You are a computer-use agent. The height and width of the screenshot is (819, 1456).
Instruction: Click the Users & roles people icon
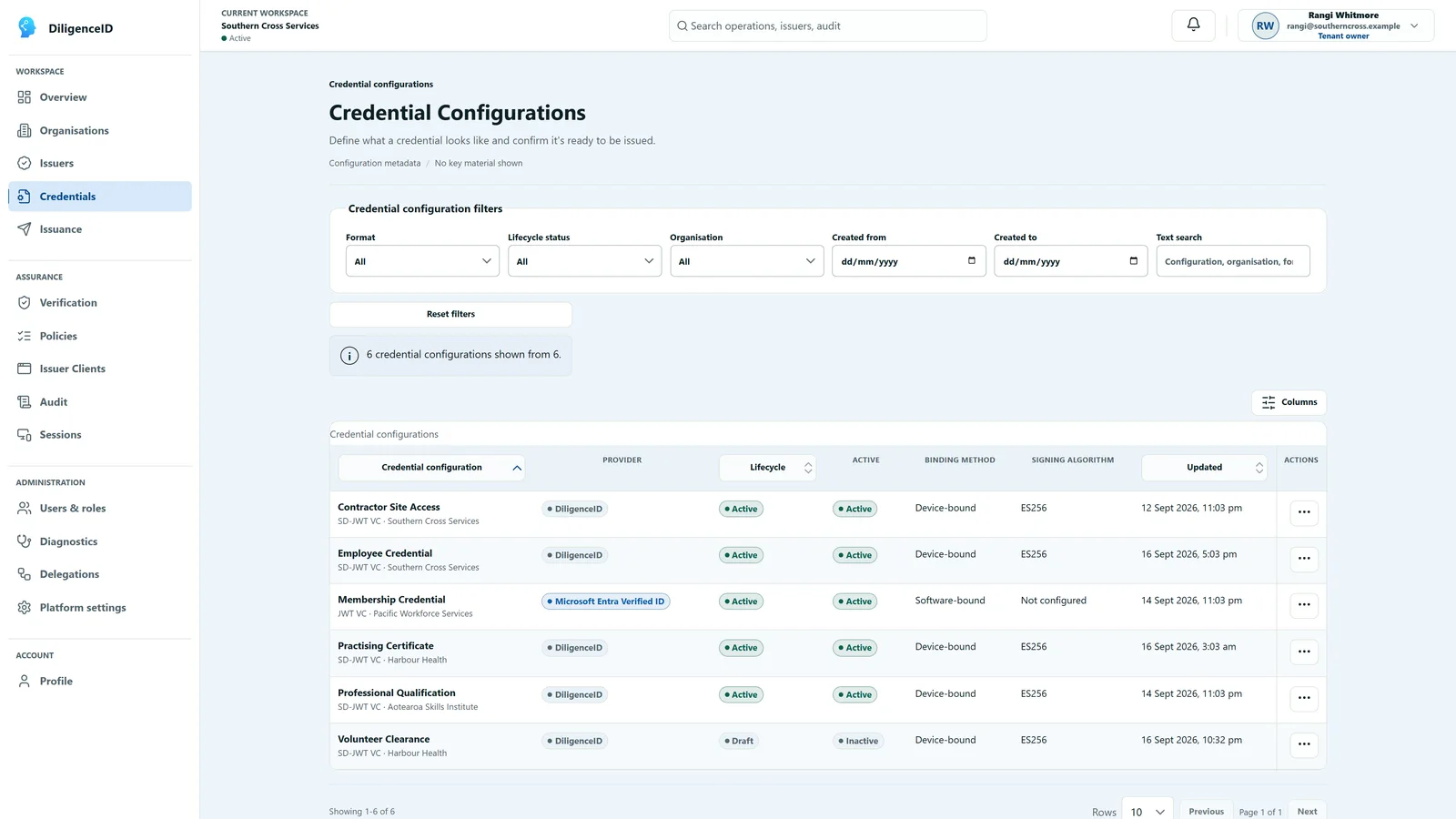[x=25, y=509]
